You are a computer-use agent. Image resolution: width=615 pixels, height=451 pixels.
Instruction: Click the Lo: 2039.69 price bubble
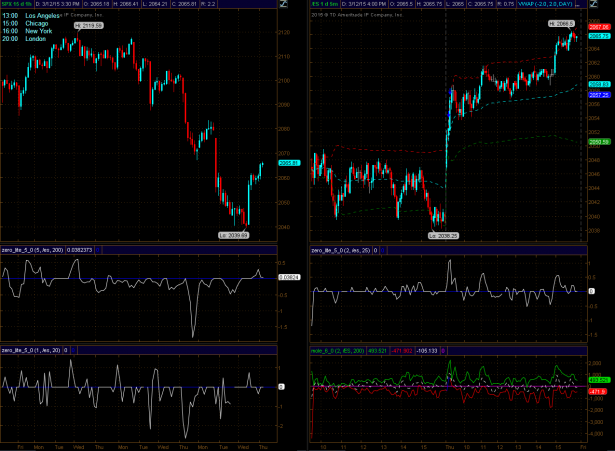point(233,234)
